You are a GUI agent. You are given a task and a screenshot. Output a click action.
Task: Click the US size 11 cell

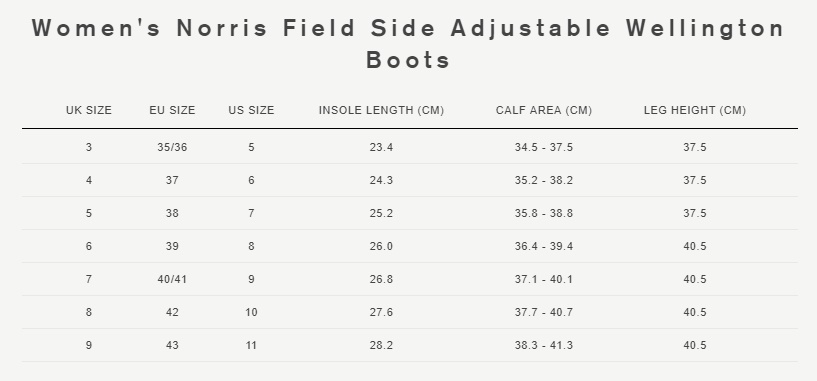pyautogui.click(x=251, y=346)
